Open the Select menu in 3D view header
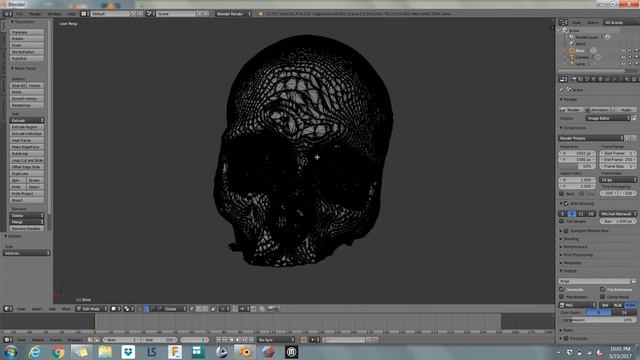The width and height of the screenshot is (640, 360). click(x=37, y=309)
